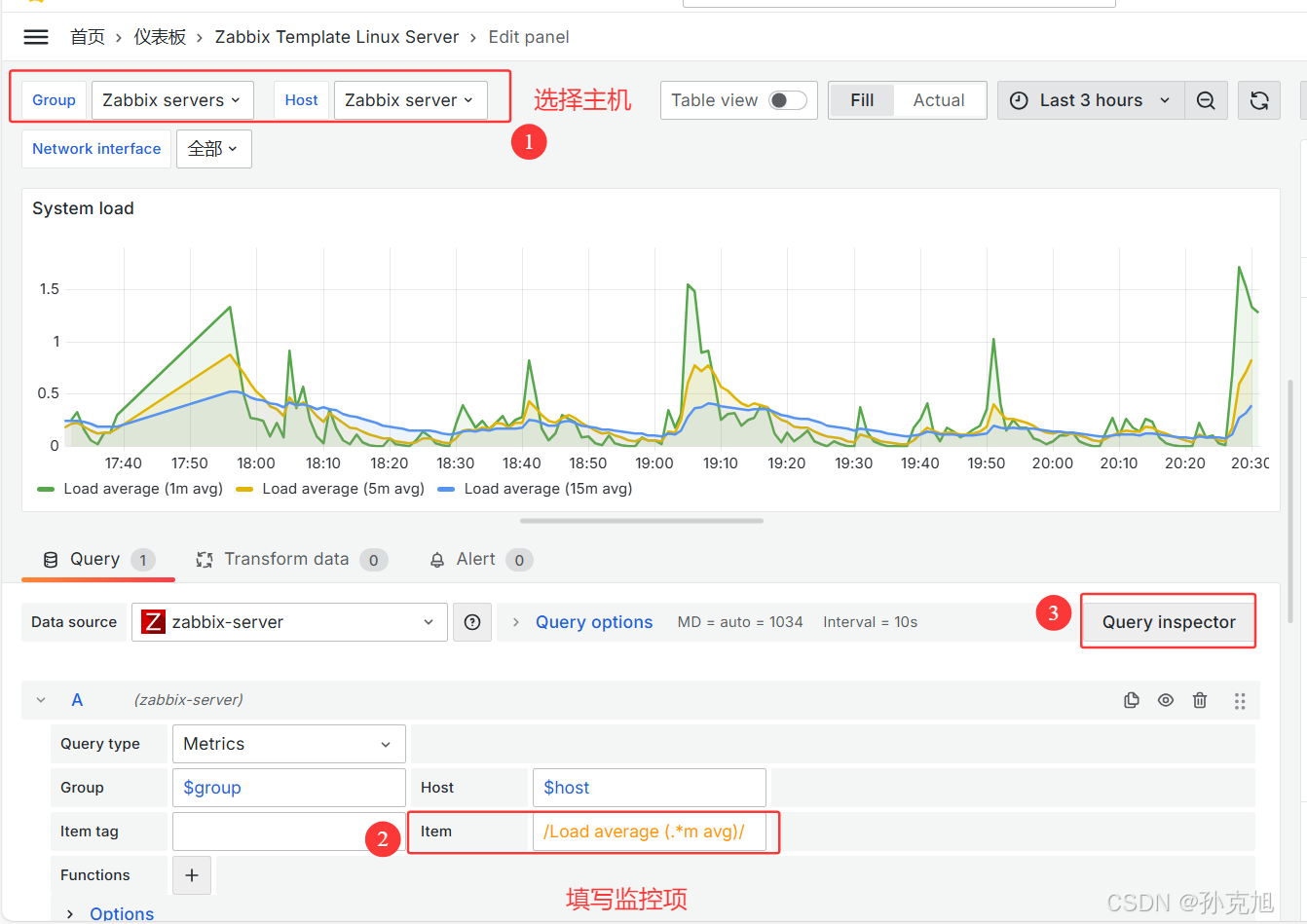Click the empty Item tag input field
The height and width of the screenshot is (924, 1307).
point(288,832)
